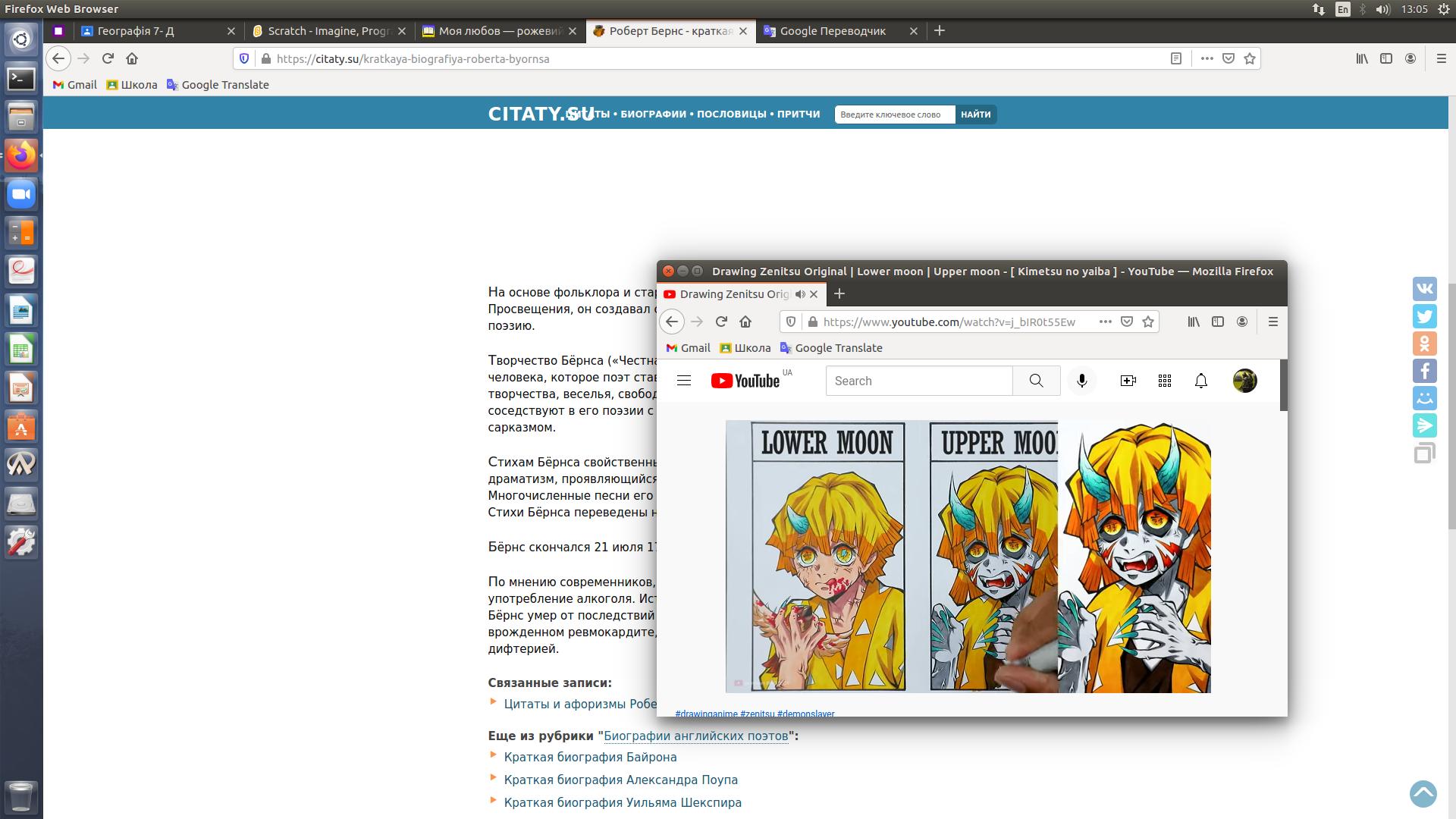This screenshot has height=819, width=1456.
Task: Open YouTube hamburger guide menu
Action: pos(684,381)
